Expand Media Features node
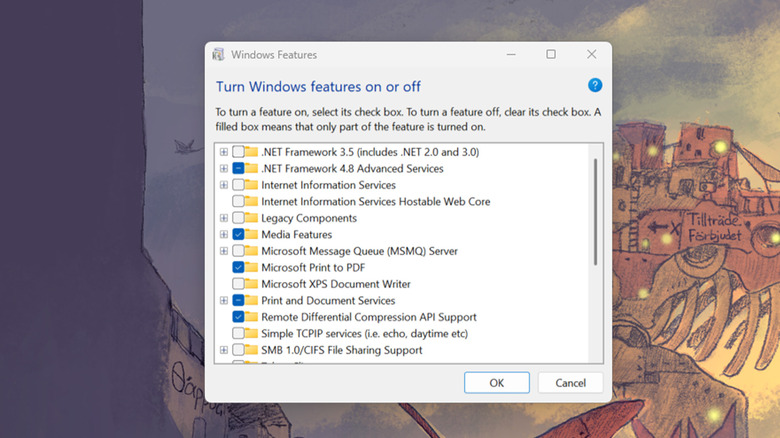This screenshot has height=438, width=780. [x=224, y=234]
